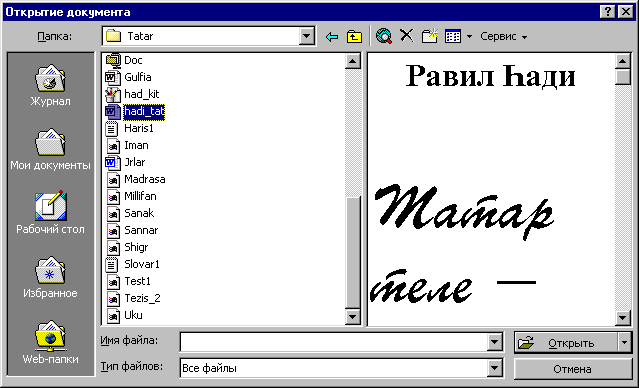Click the file icon beside Sanak
The image size is (639, 388).
(x=113, y=214)
